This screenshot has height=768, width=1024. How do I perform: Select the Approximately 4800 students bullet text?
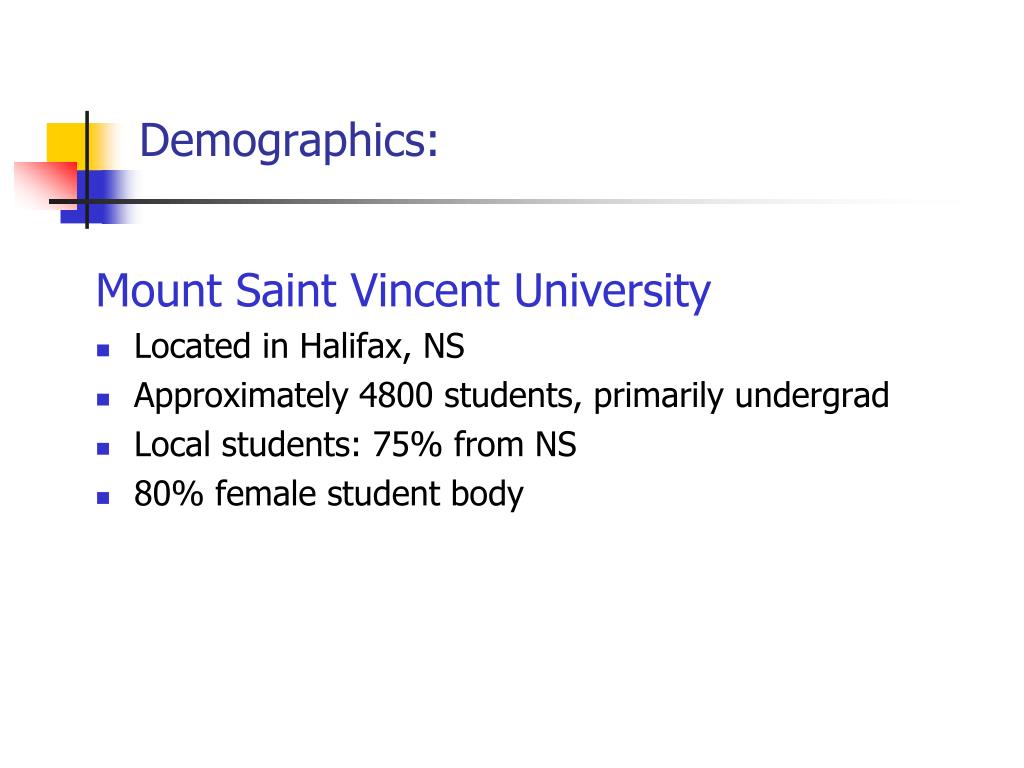coord(511,396)
